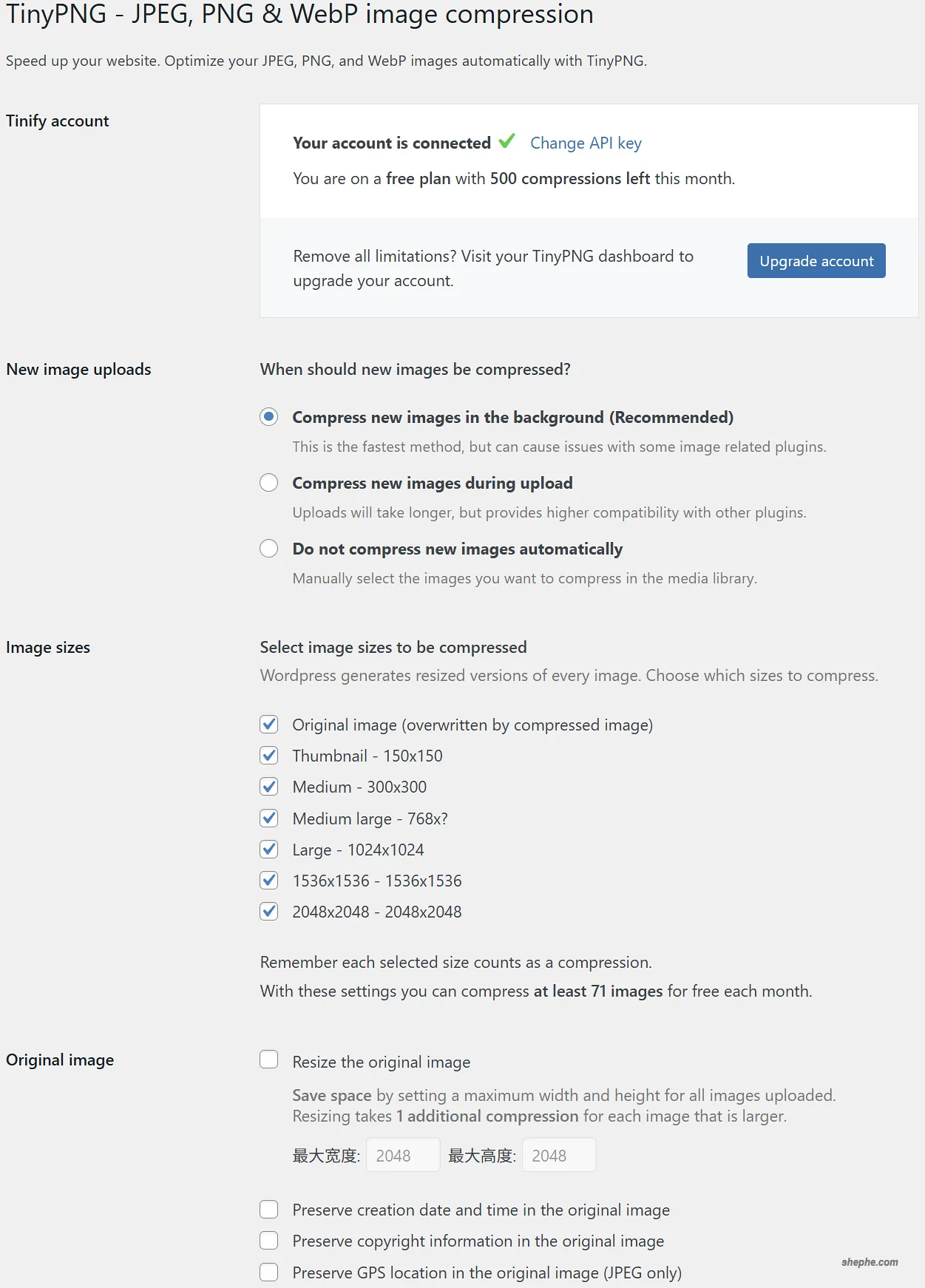Disable Large 1024x1024 compression
925x1288 pixels.
[269, 849]
